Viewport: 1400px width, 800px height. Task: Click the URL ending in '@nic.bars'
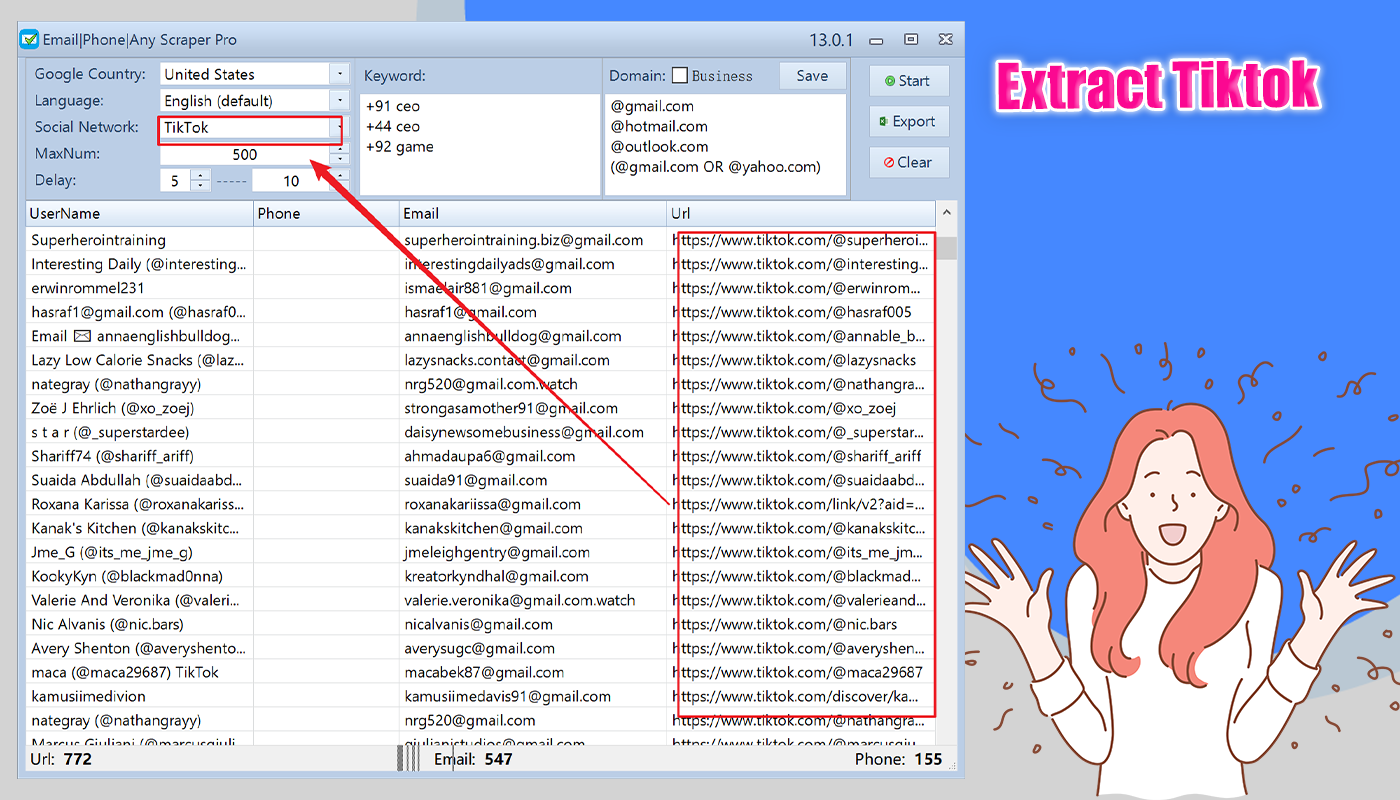(x=785, y=624)
